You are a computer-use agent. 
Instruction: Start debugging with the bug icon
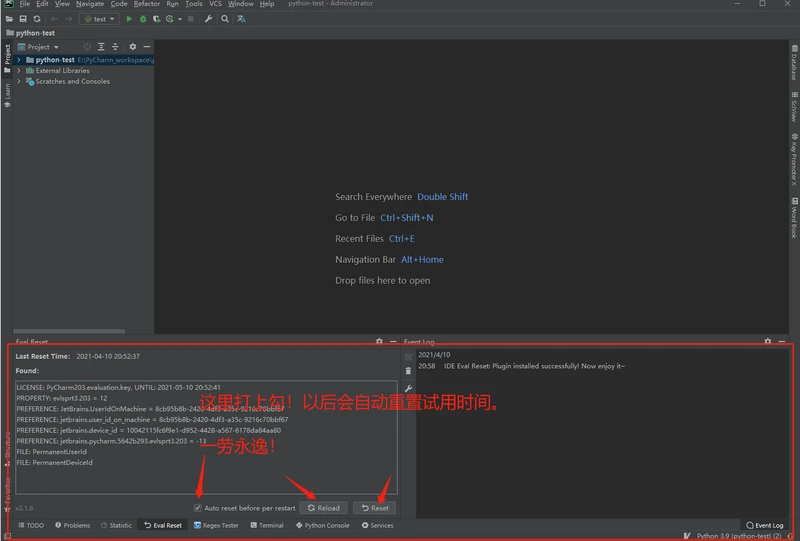[142, 19]
